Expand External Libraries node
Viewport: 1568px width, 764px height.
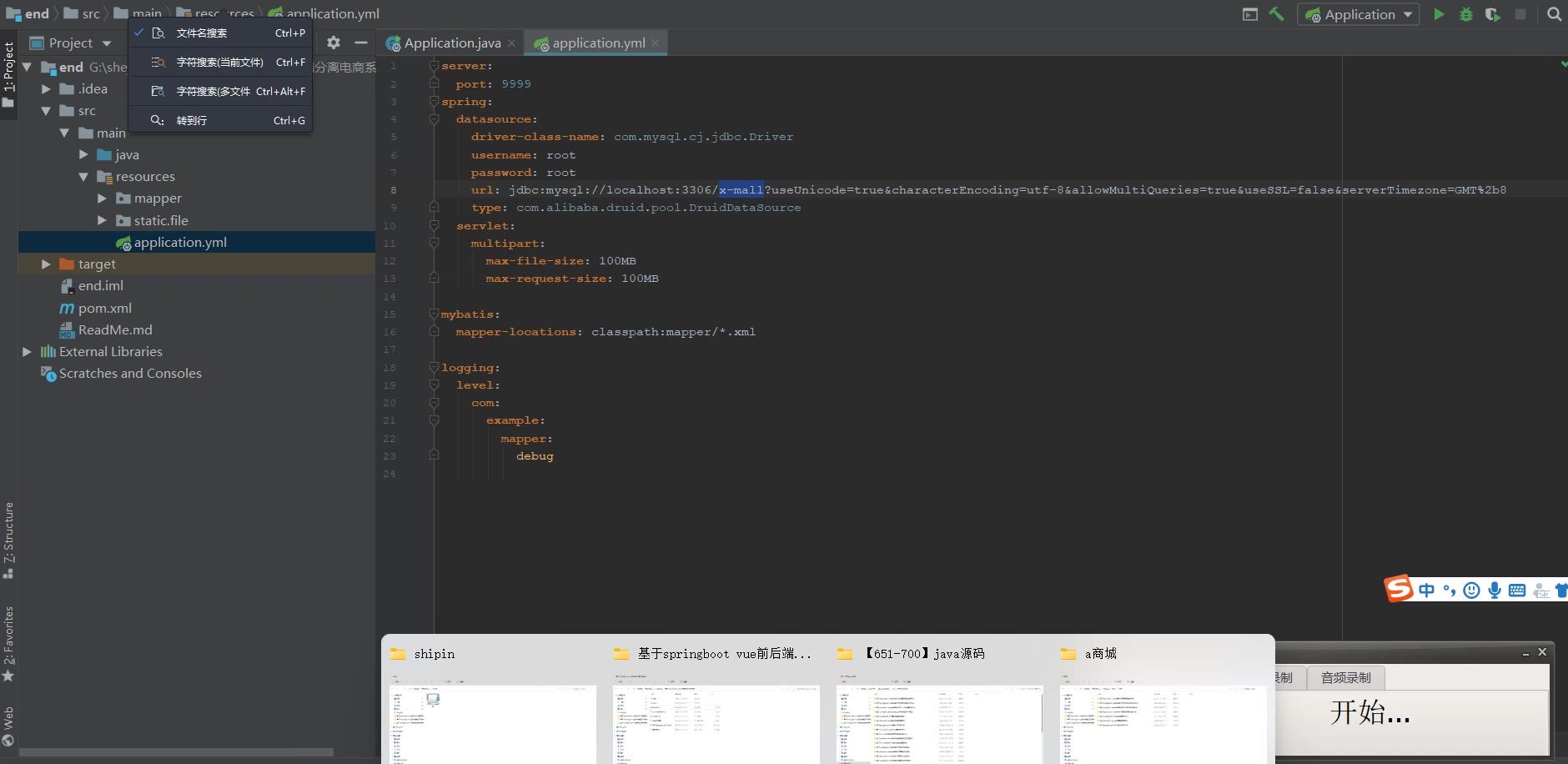tap(27, 352)
